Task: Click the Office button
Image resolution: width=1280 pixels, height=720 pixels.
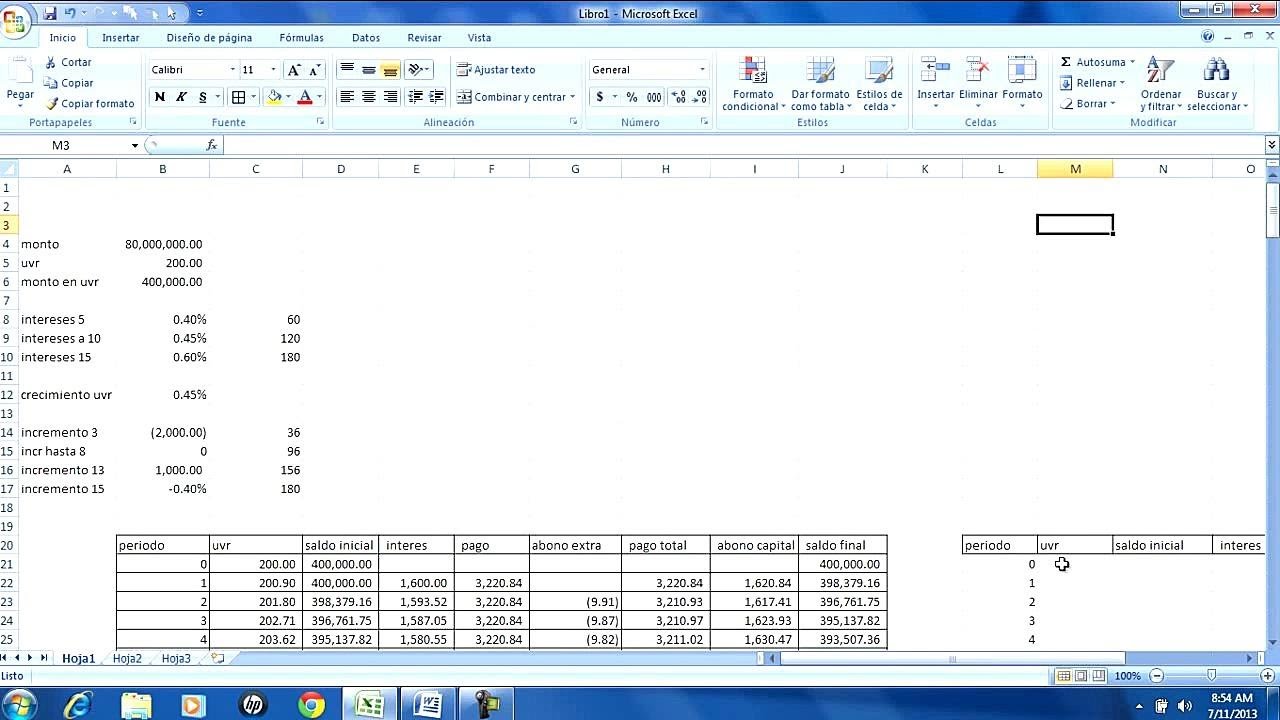Action: [x=16, y=23]
